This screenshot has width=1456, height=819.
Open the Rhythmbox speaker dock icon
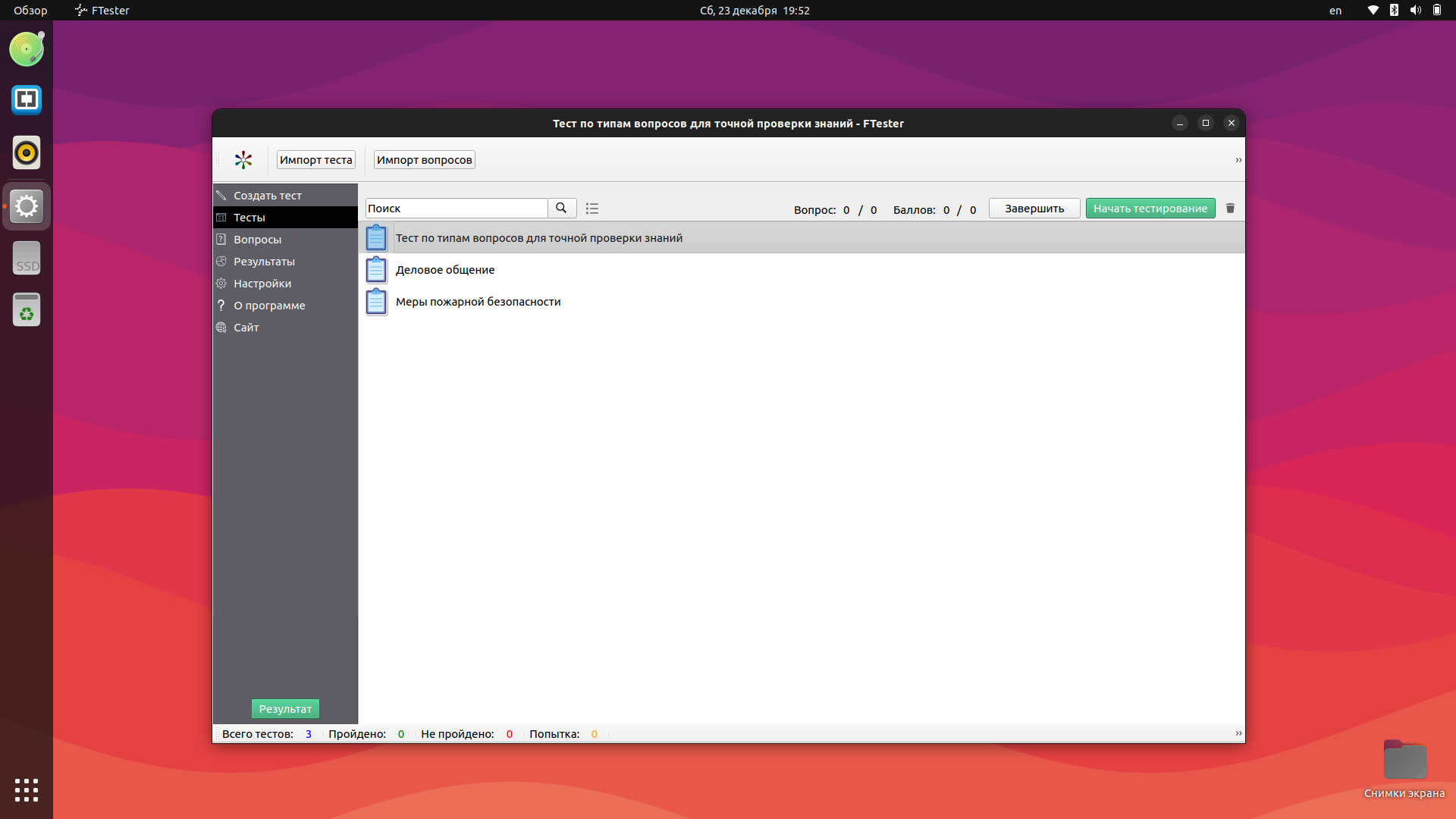pos(27,152)
